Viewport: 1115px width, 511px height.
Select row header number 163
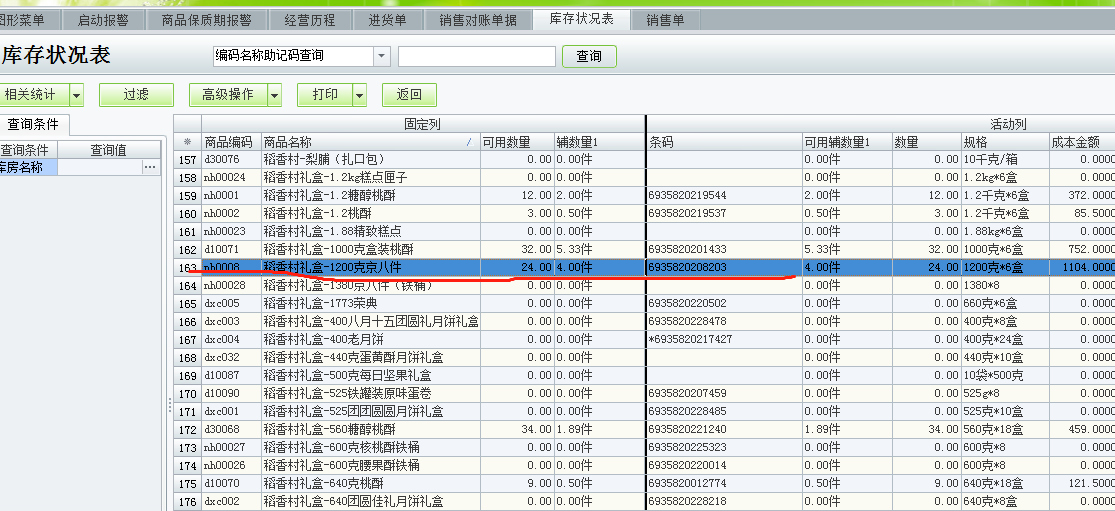click(188, 267)
